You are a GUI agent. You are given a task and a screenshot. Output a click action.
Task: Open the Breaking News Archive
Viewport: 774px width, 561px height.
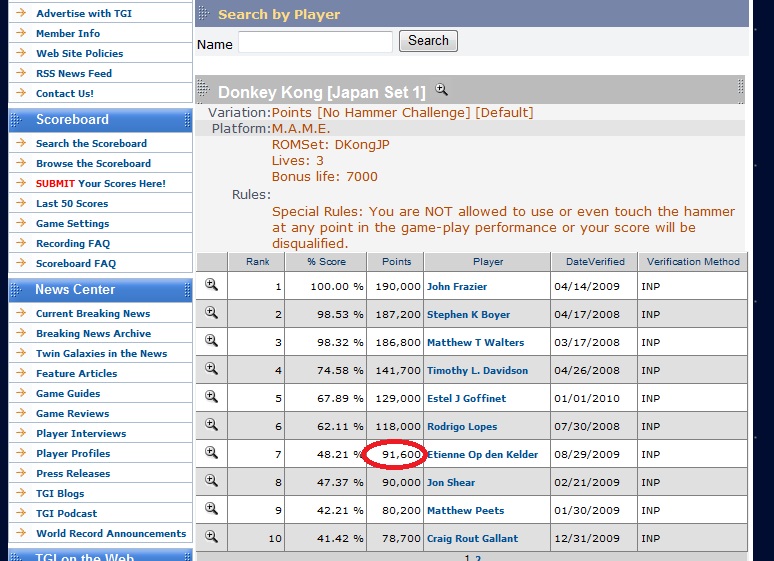93,333
